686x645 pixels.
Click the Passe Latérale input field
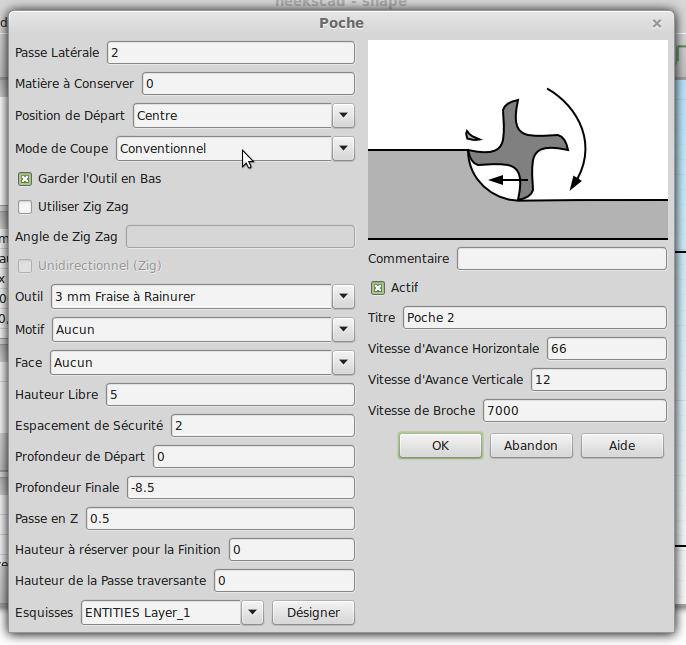[231, 53]
